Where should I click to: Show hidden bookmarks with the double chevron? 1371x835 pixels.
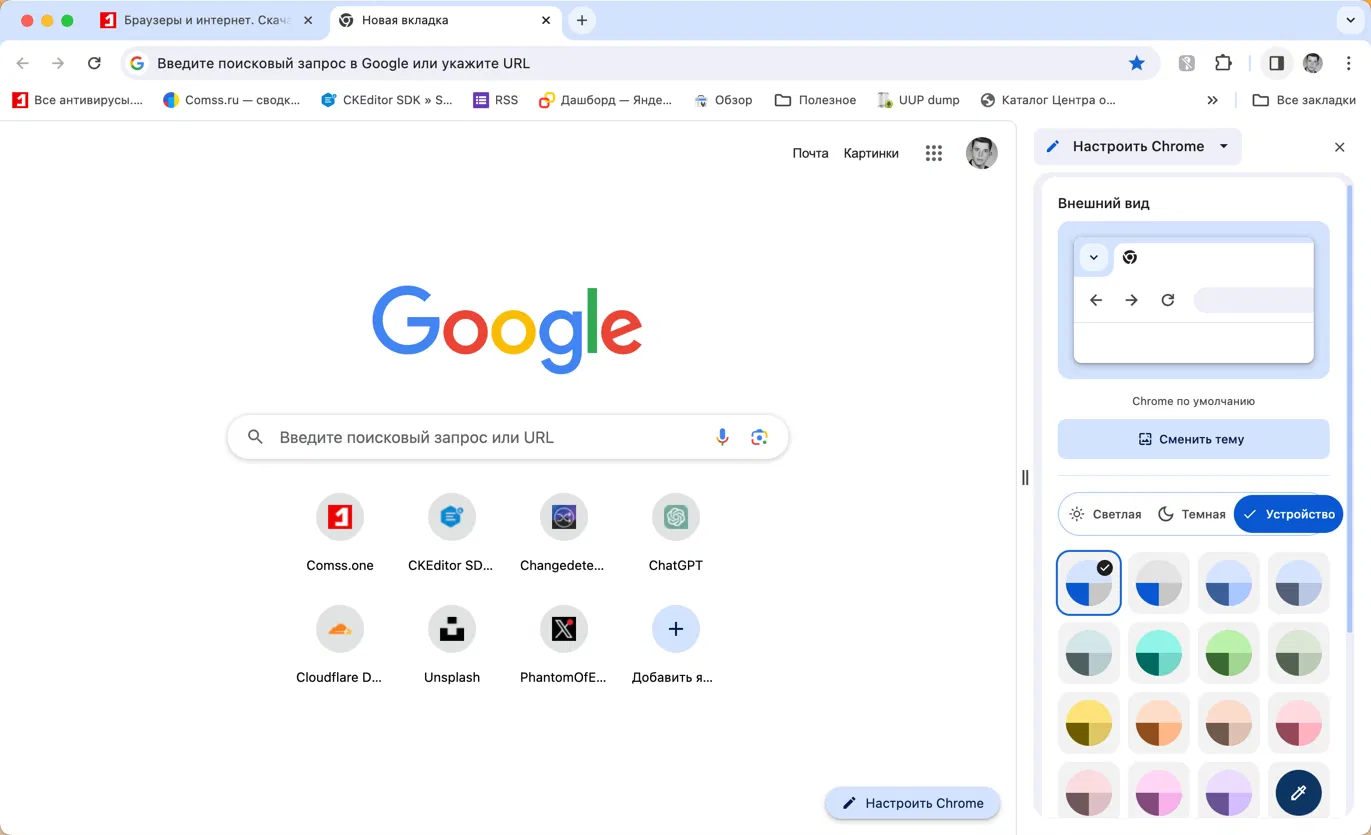click(1213, 100)
